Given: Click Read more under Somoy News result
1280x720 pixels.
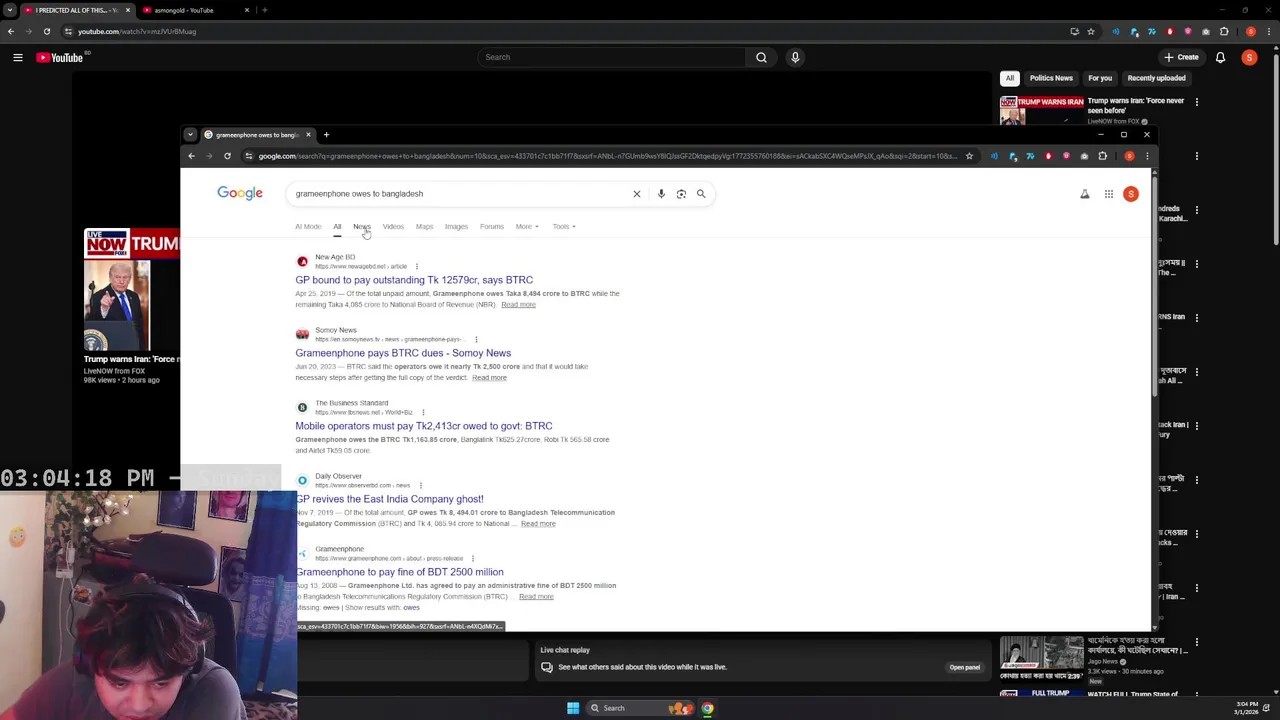Looking at the screenshot, I should (x=489, y=378).
